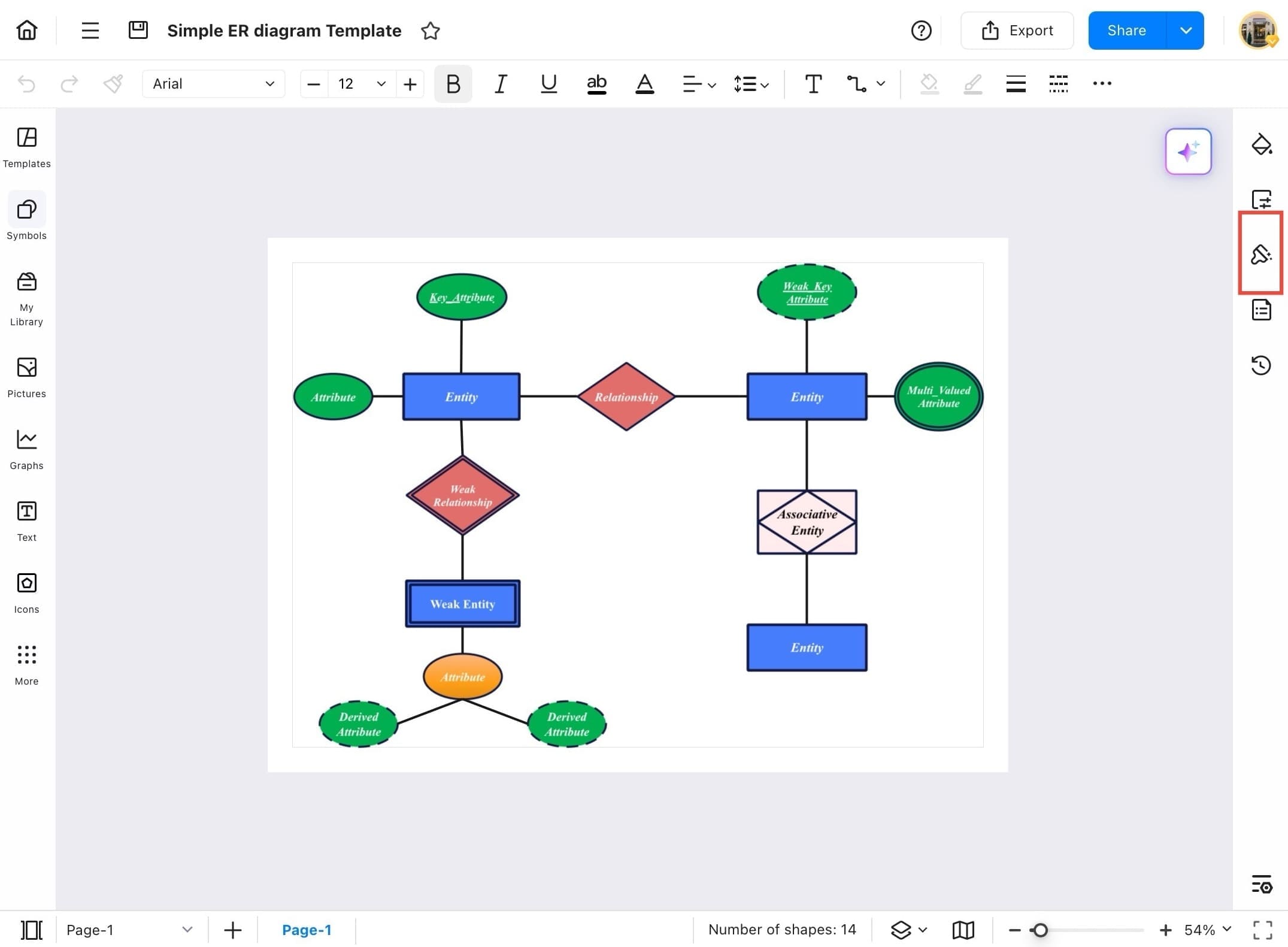Open the version history clock icon
This screenshot has height=947, width=1288.
[x=1261, y=365]
